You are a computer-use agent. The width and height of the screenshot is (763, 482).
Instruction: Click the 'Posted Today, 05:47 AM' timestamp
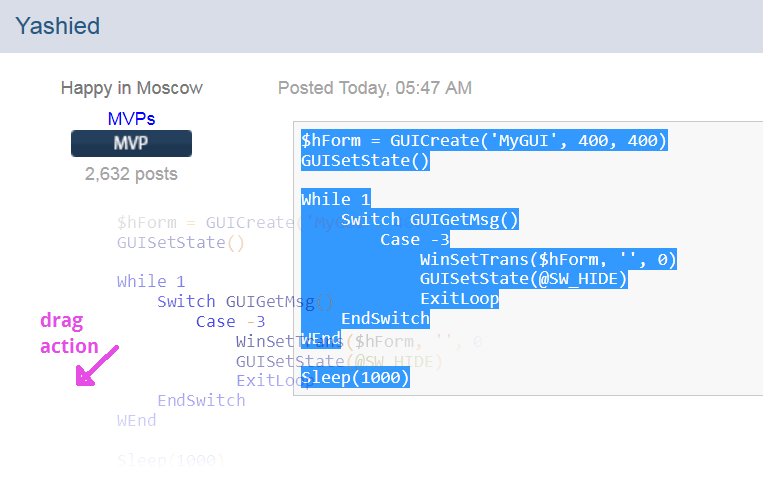coord(375,88)
